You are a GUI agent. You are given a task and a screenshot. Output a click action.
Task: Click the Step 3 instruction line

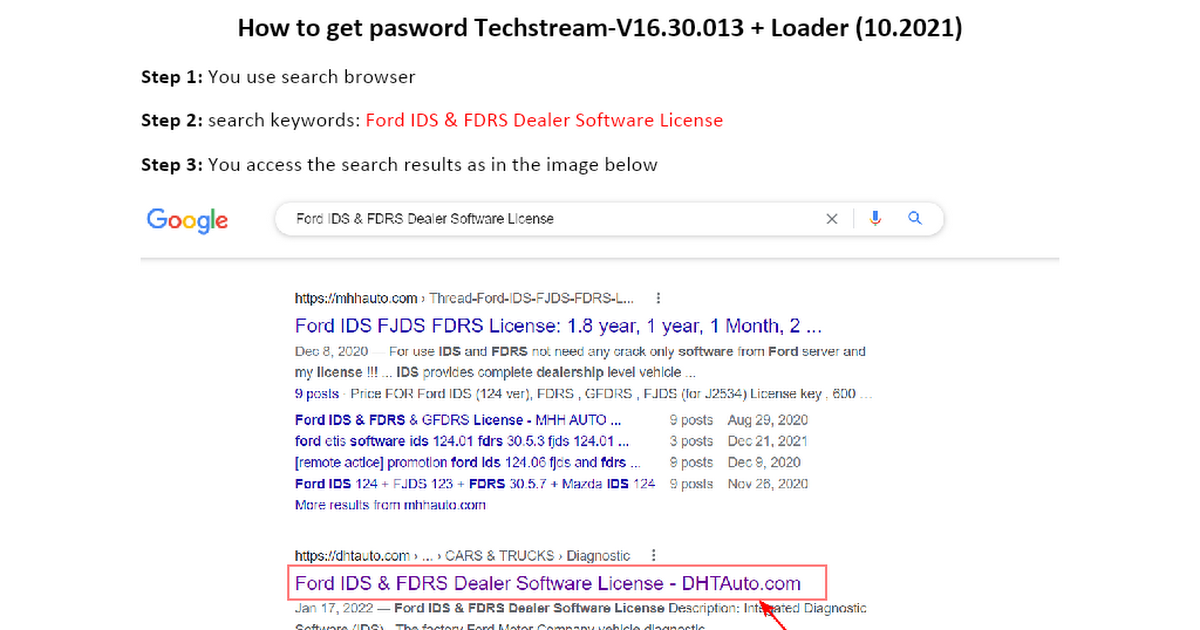399,164
